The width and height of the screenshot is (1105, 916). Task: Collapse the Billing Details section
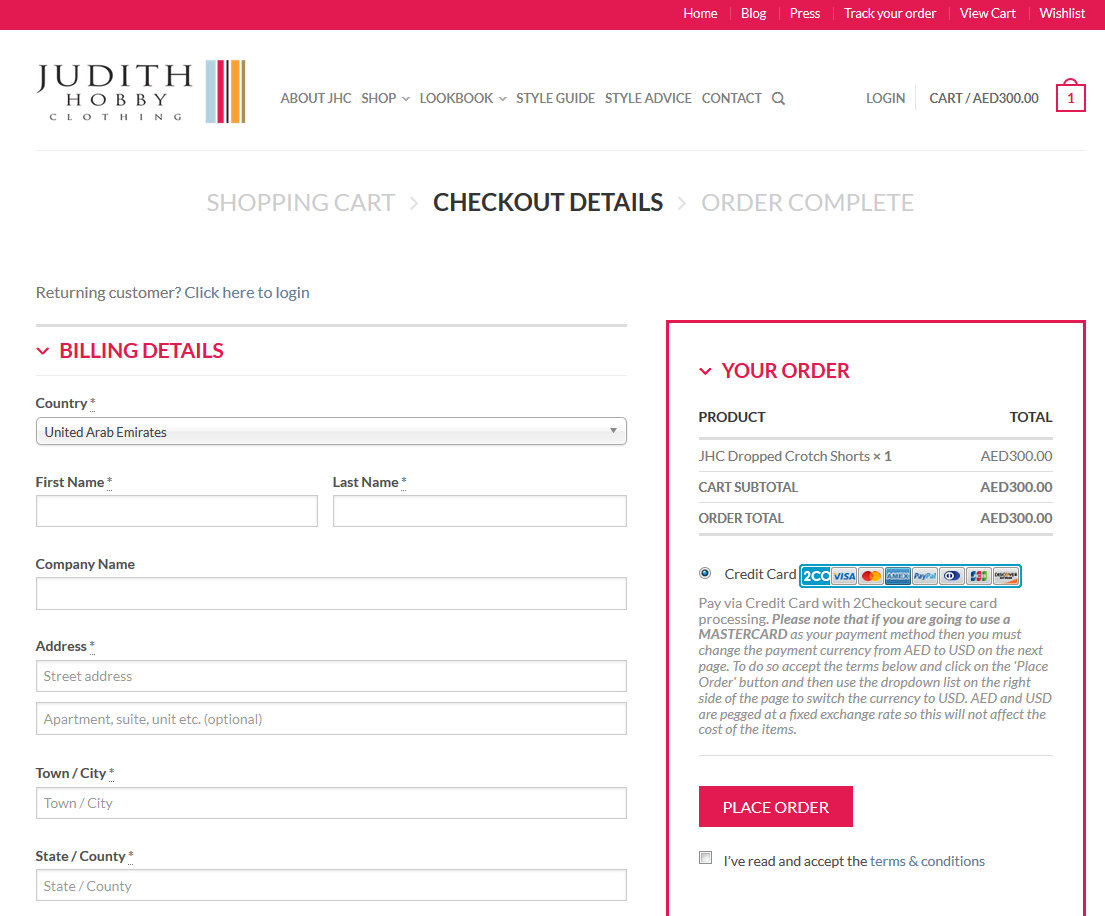43,351
